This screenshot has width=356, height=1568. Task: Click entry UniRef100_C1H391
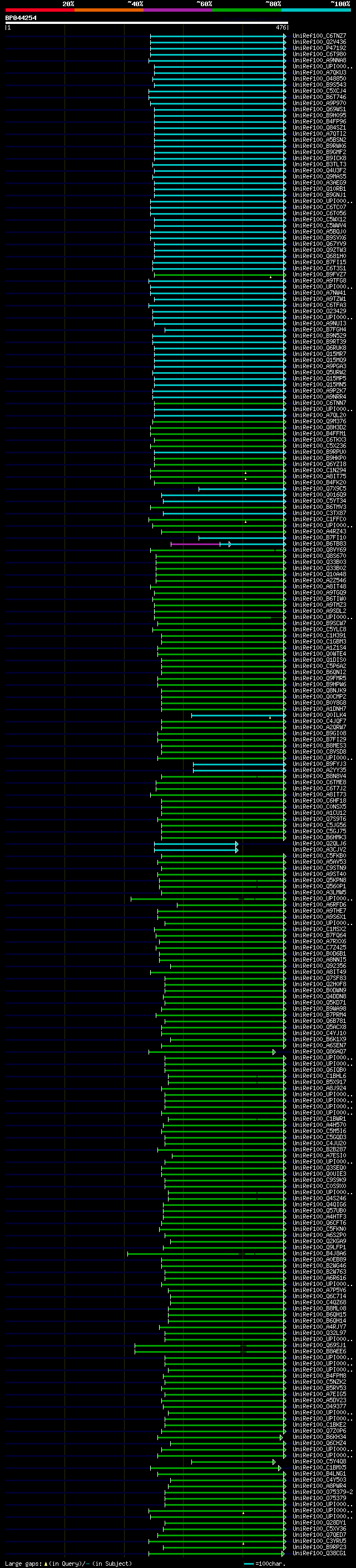pos(319,635)
